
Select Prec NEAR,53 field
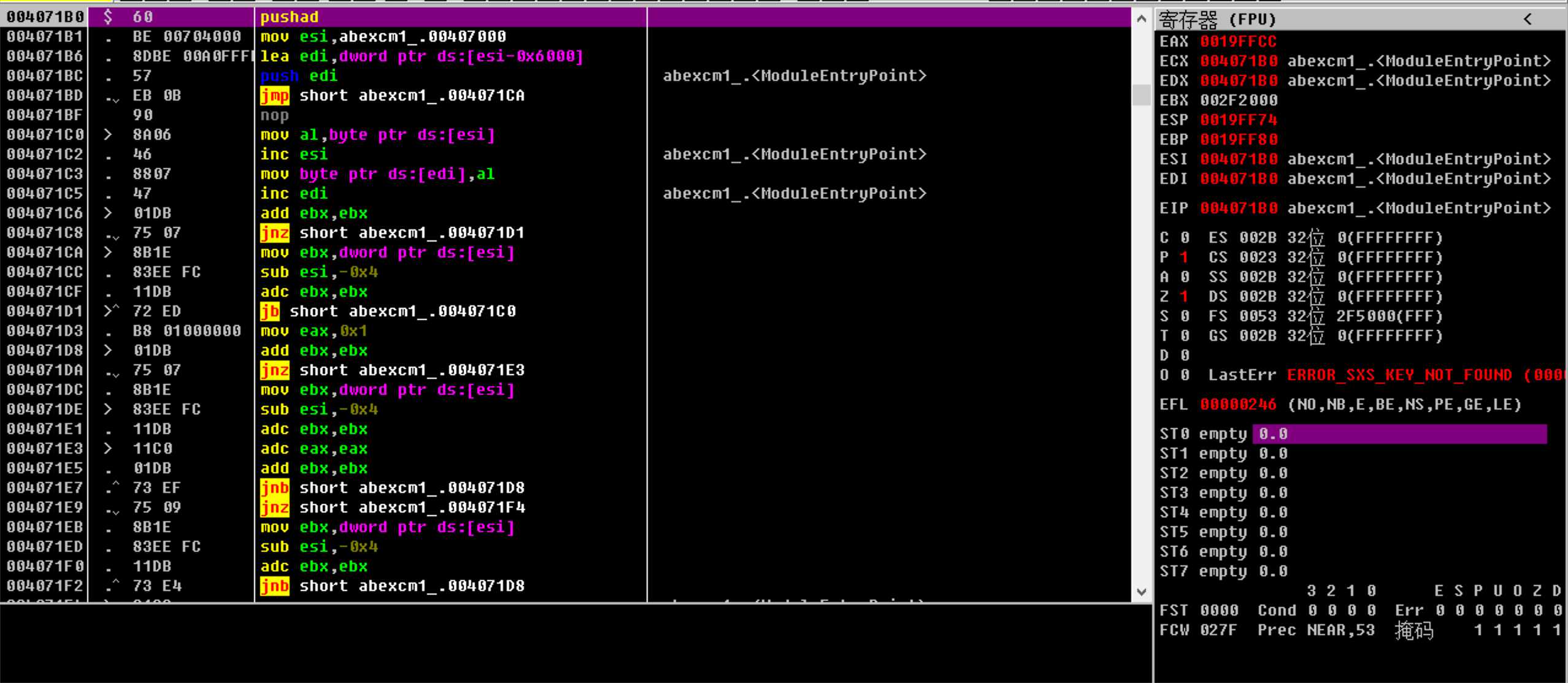[1316, 630]
